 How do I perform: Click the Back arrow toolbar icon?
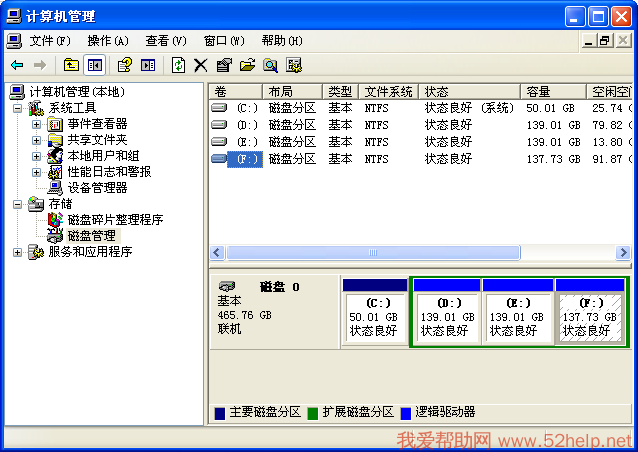coord(17,65)
